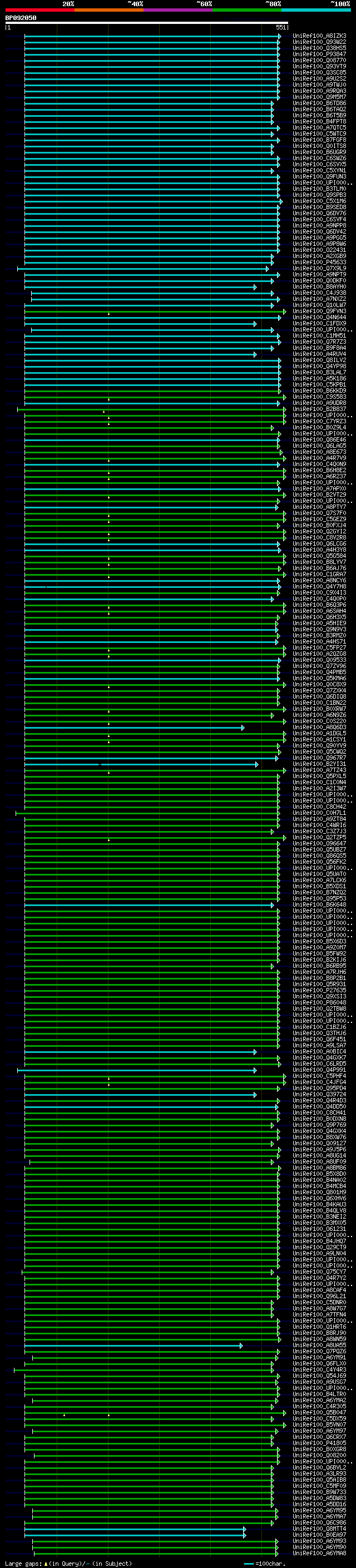Screen dimensions: 356x1568
Task: Select the UniRef100_C4J938 entry
Action: (319, 293)
